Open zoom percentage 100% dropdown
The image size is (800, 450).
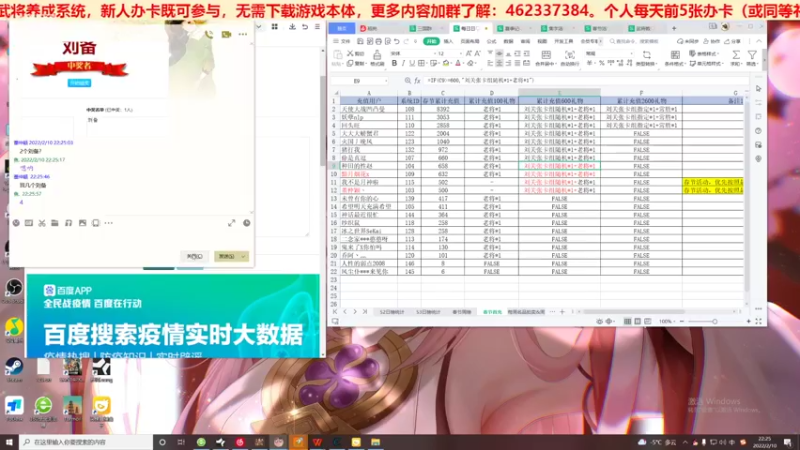665,321
